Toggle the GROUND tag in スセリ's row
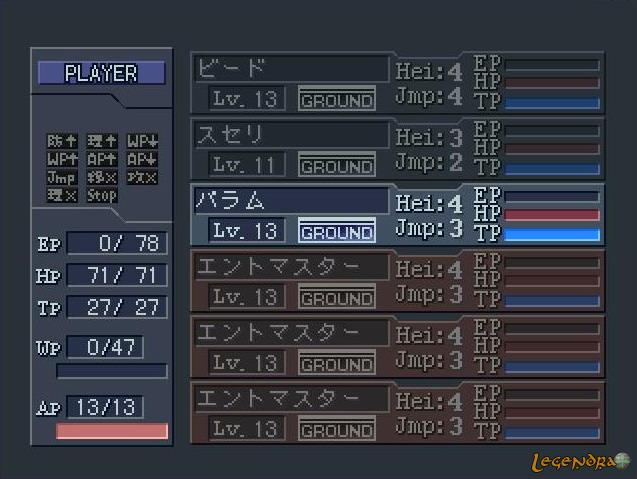Viewport: 637px width, 479px height. pyautogui.click(x=337, y=165)
